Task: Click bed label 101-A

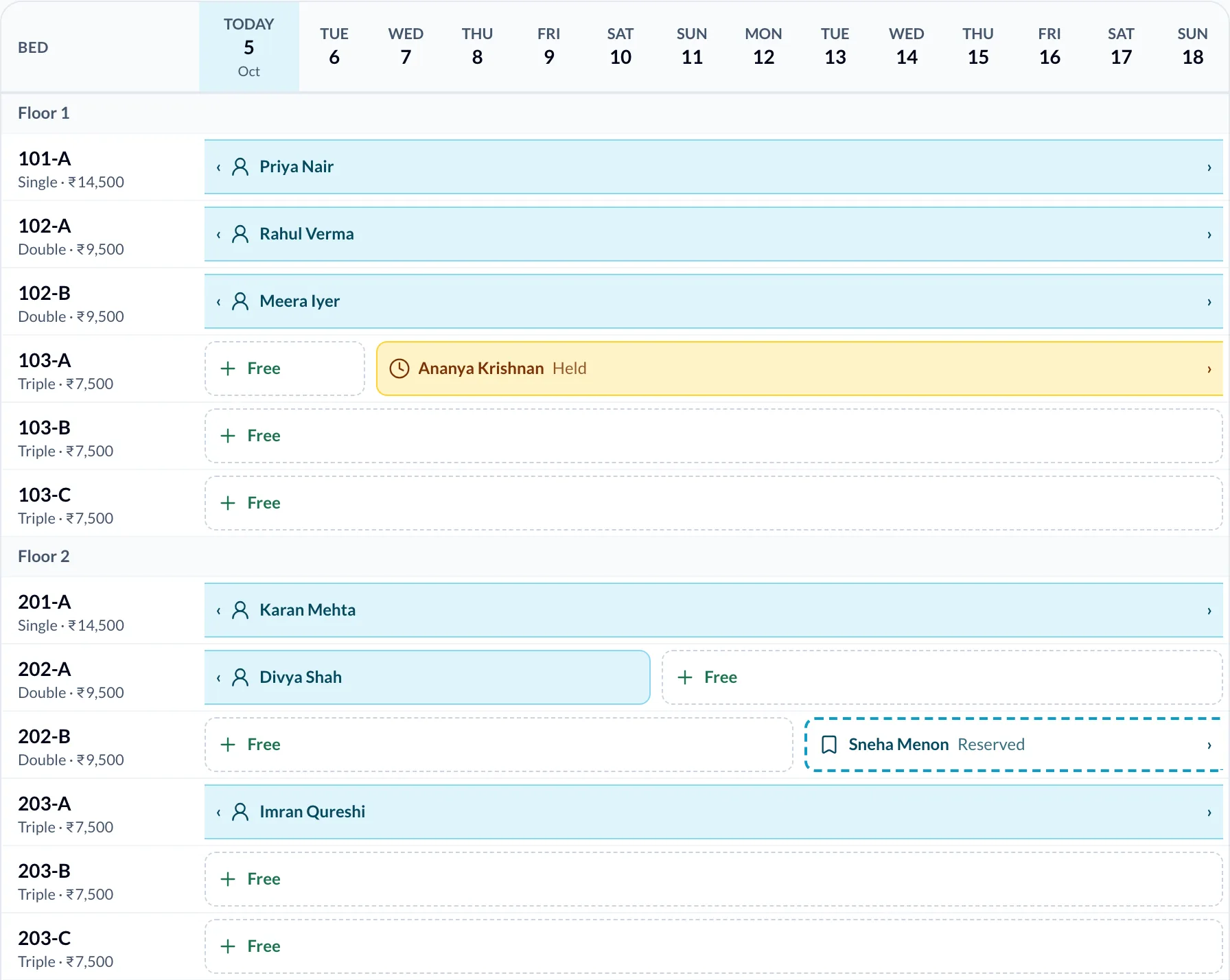Action: (x=45, y=159)
